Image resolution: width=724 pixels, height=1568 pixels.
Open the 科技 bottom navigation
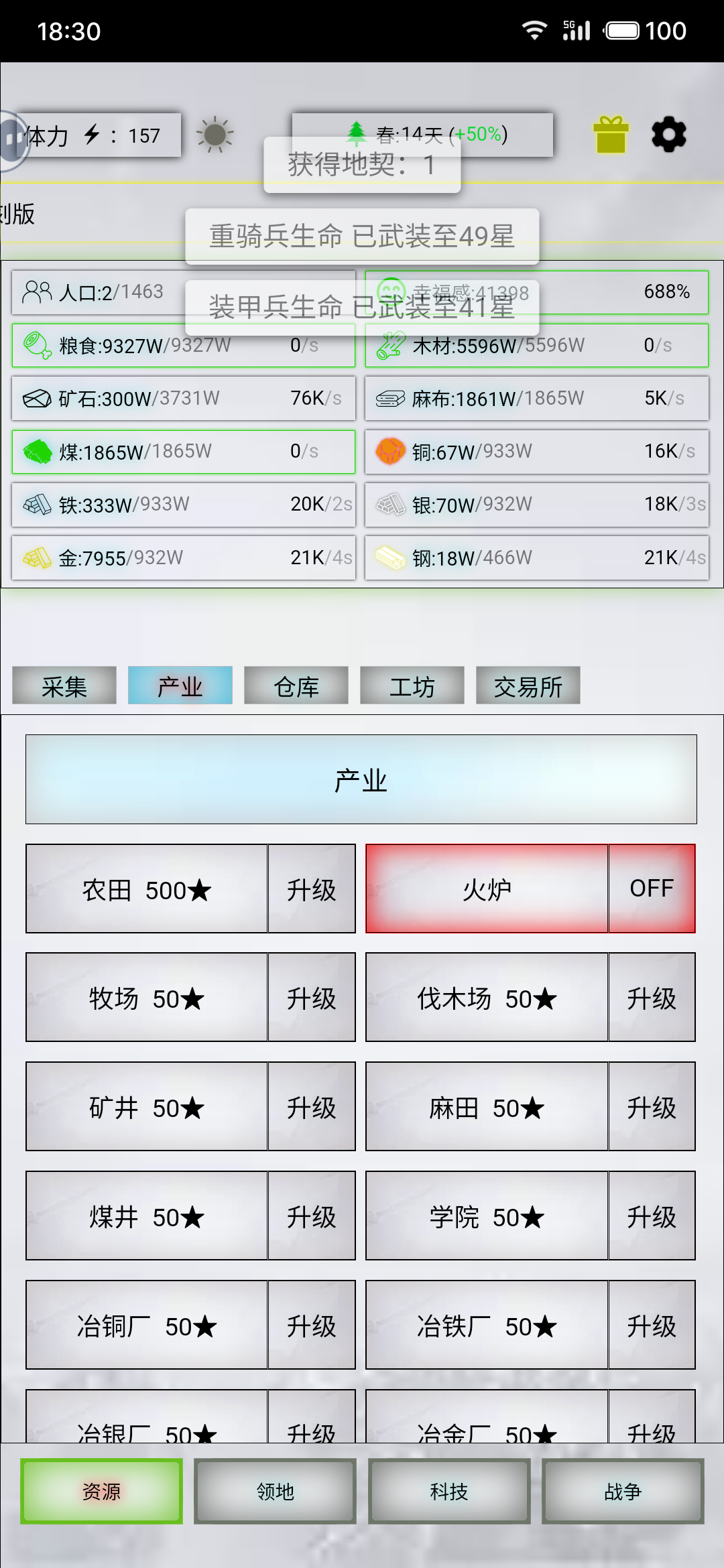point(449,1492)
